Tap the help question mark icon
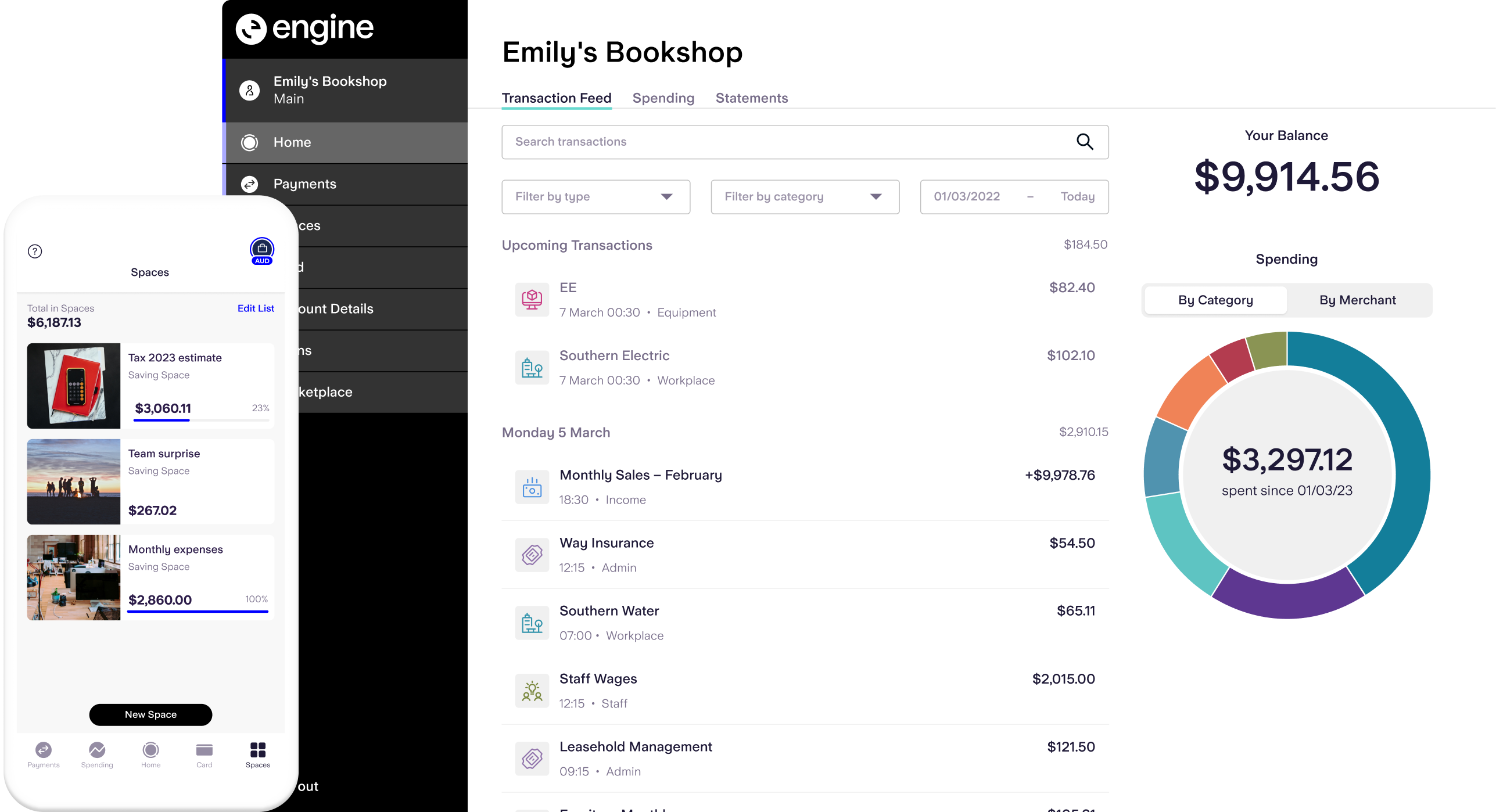The width and height of the screenshot is (1496, 812). 35,251
